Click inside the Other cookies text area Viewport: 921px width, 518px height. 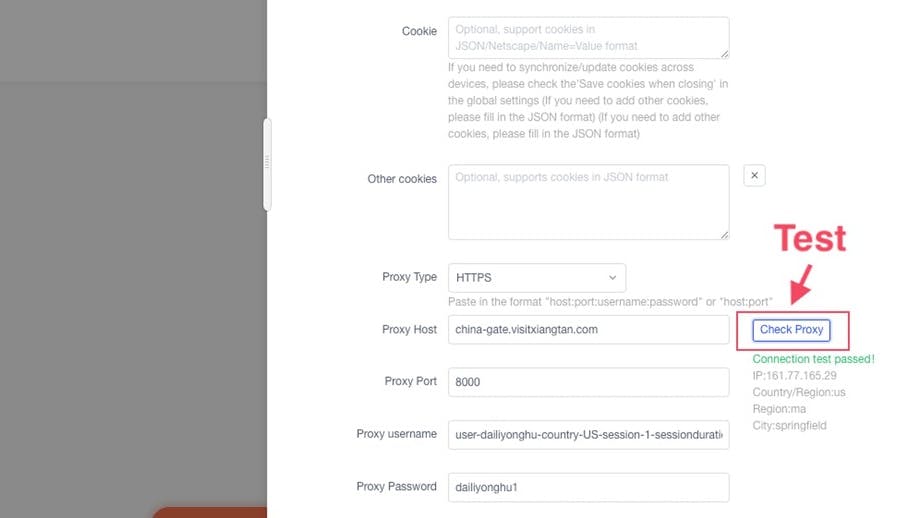tap(589, 202)
